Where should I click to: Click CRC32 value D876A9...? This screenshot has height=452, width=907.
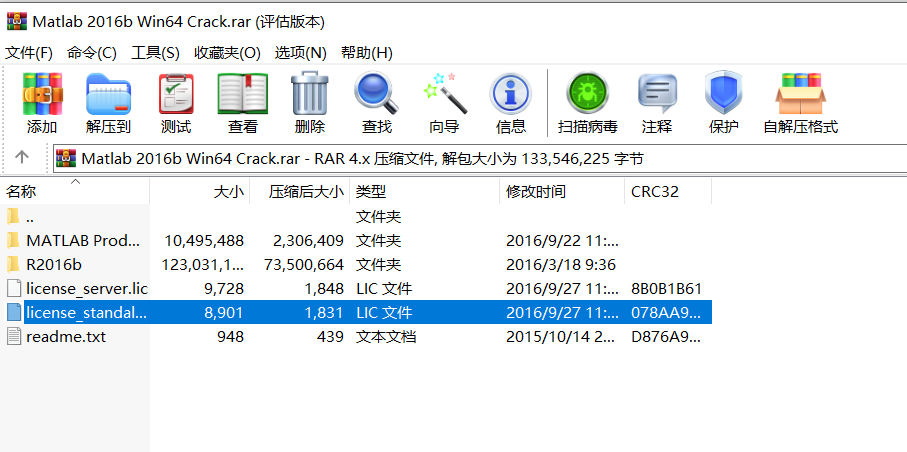[666, 336]
